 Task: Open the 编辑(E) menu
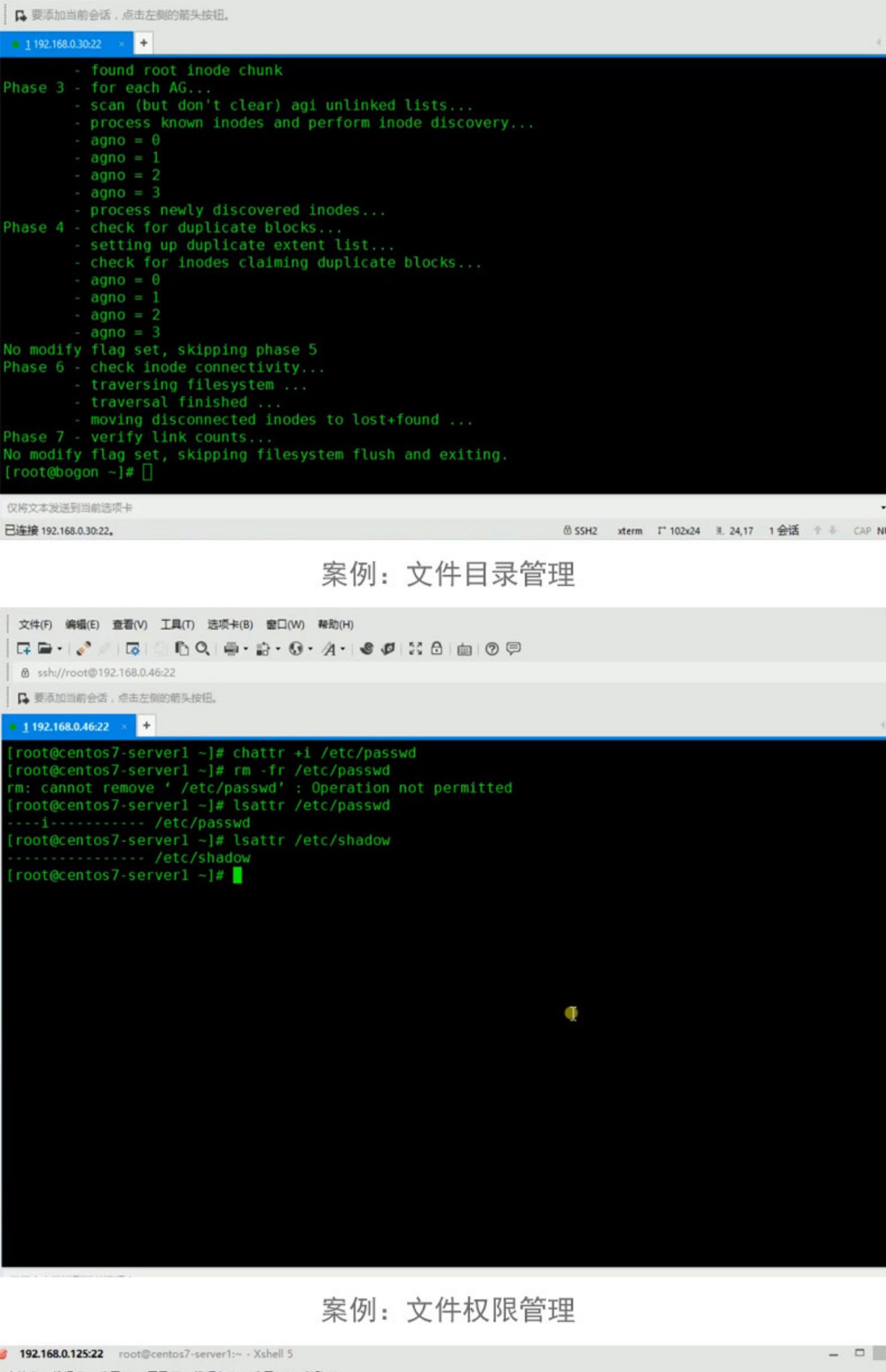pos(82,625)
